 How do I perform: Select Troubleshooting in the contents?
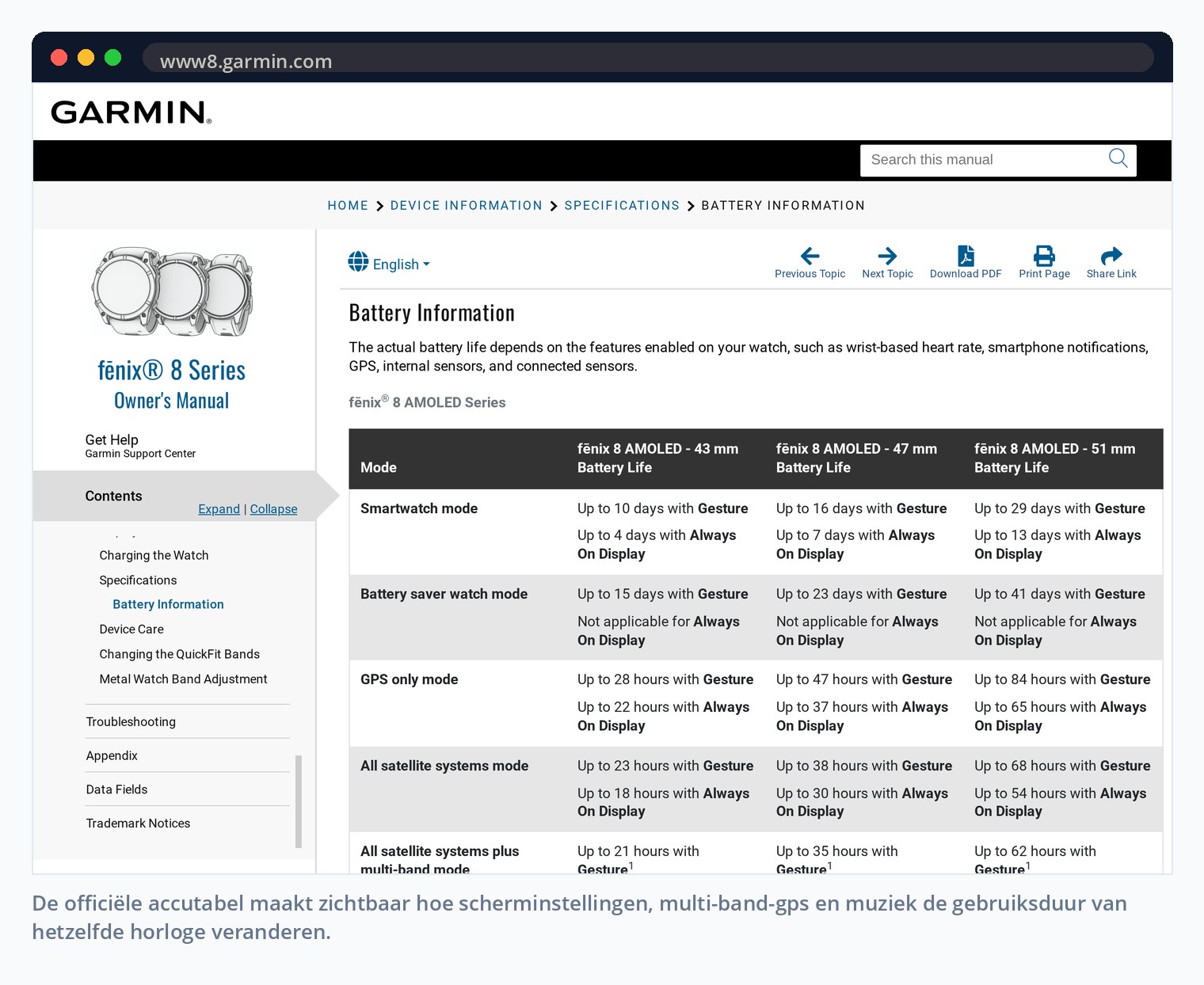(x=131, y=722)
